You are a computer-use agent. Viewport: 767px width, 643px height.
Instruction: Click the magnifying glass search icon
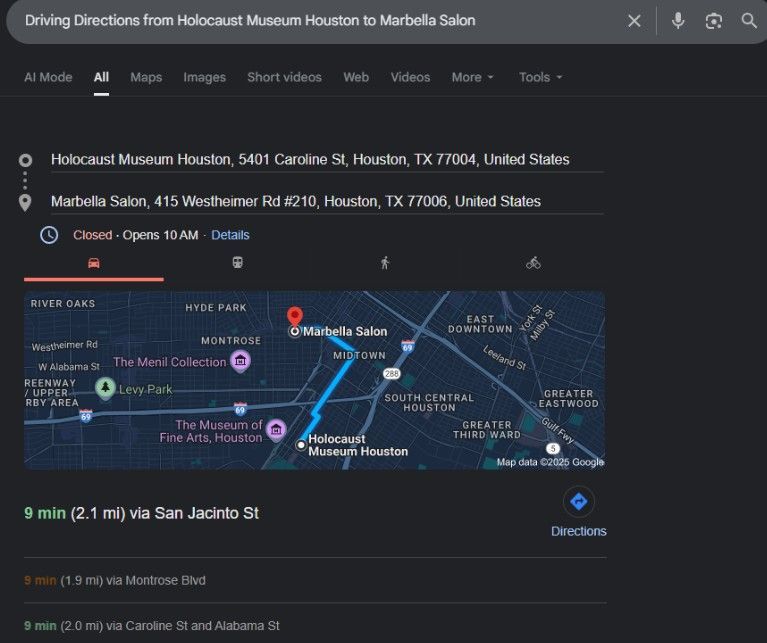[749, 21]
